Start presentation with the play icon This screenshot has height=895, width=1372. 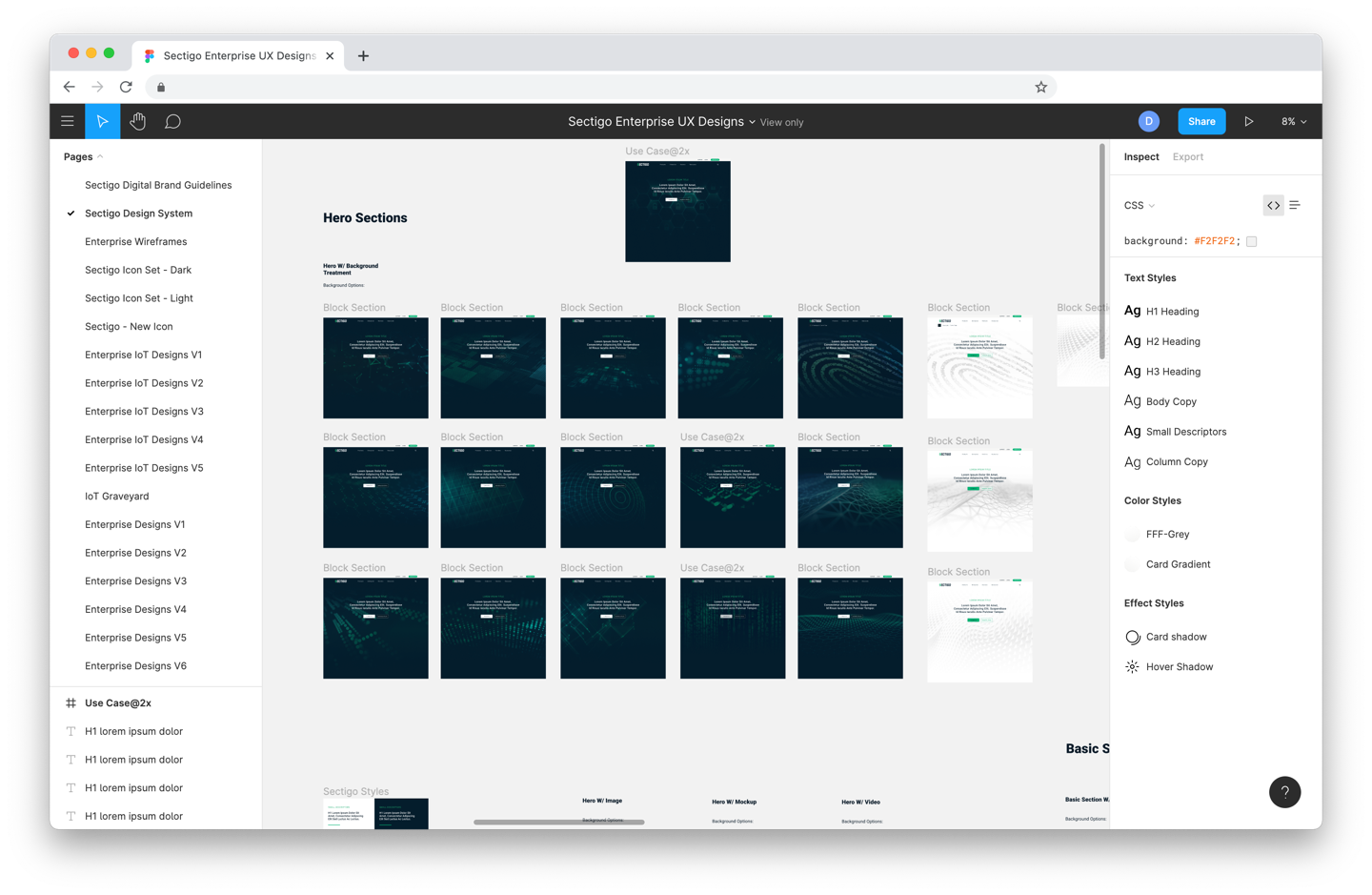(1248, 121)
